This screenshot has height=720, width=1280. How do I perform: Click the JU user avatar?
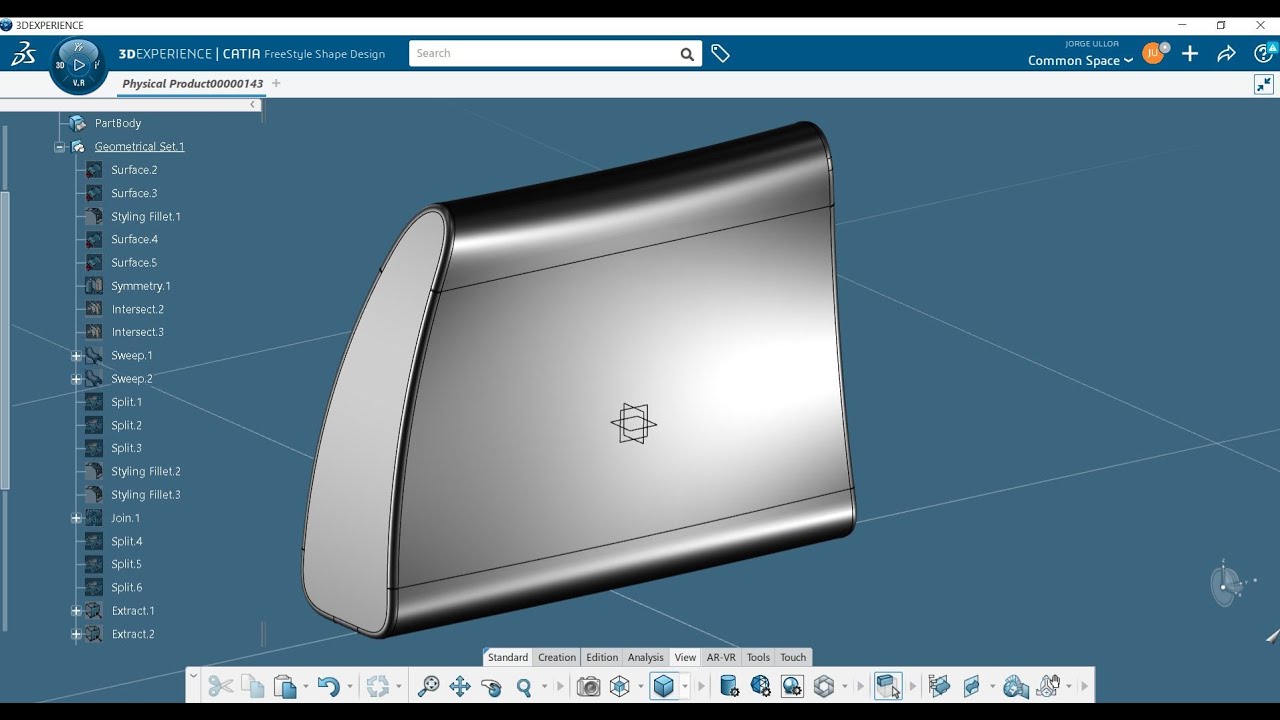1153,53
